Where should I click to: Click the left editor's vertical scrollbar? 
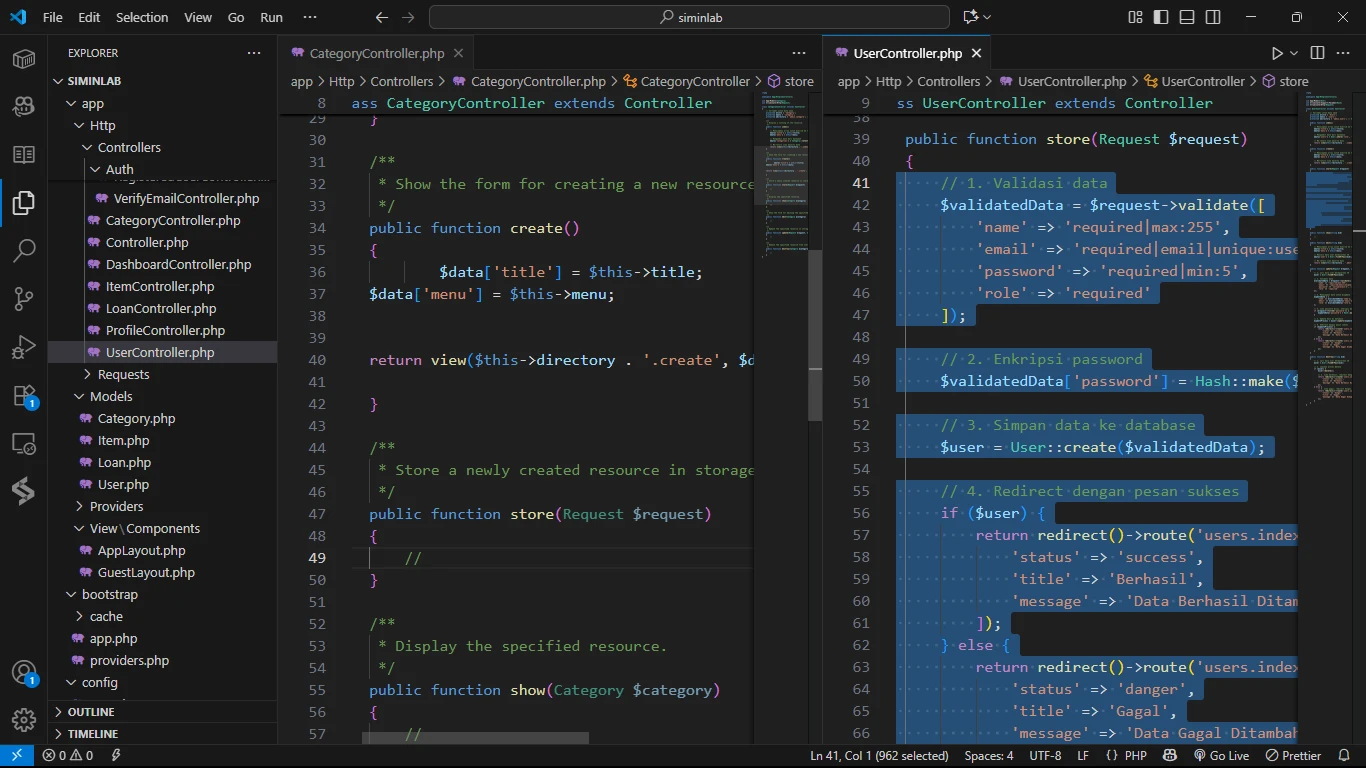[815, 335]
